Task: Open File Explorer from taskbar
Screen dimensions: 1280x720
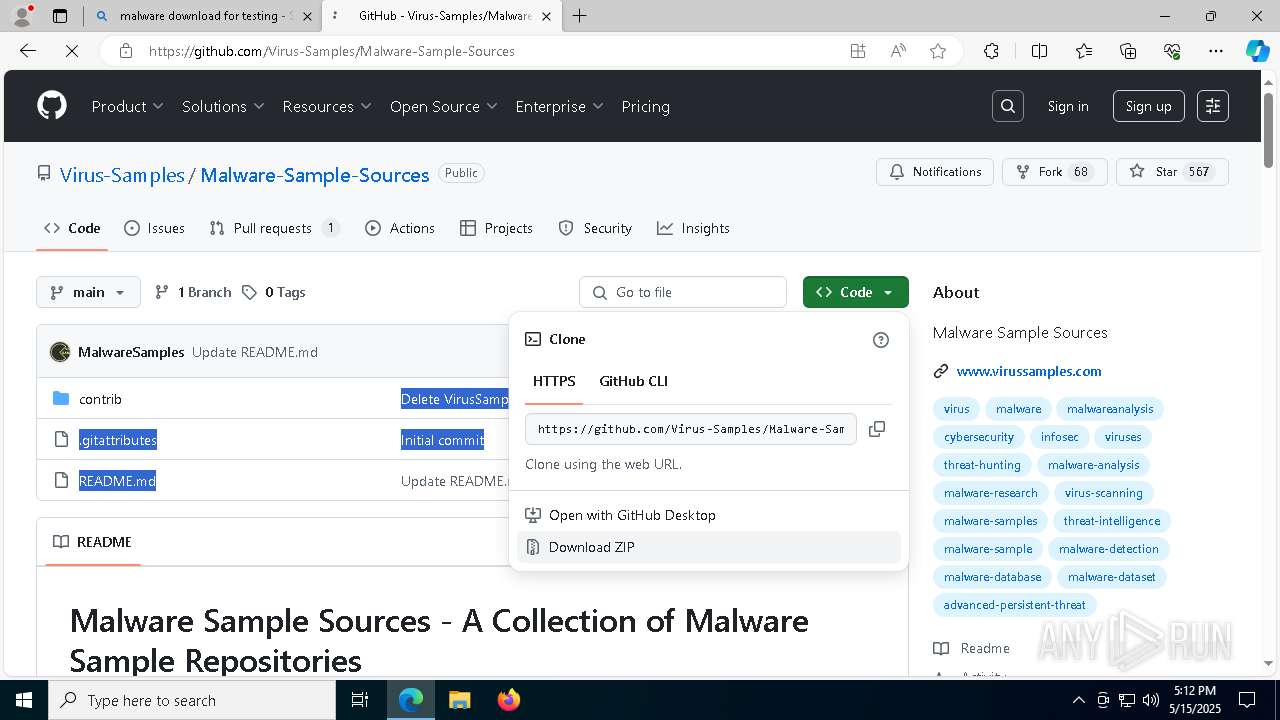Action: (459, 700)
